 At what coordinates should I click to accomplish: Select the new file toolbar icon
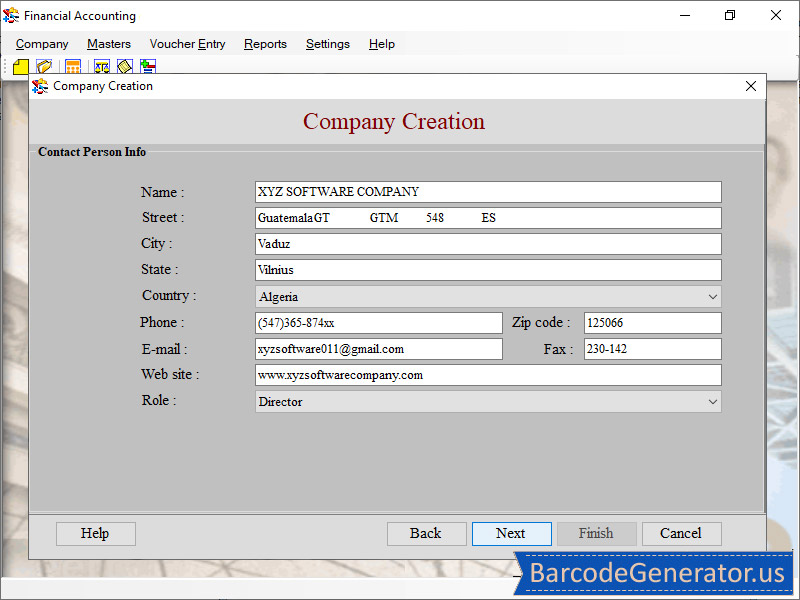(x=21, y=66)
